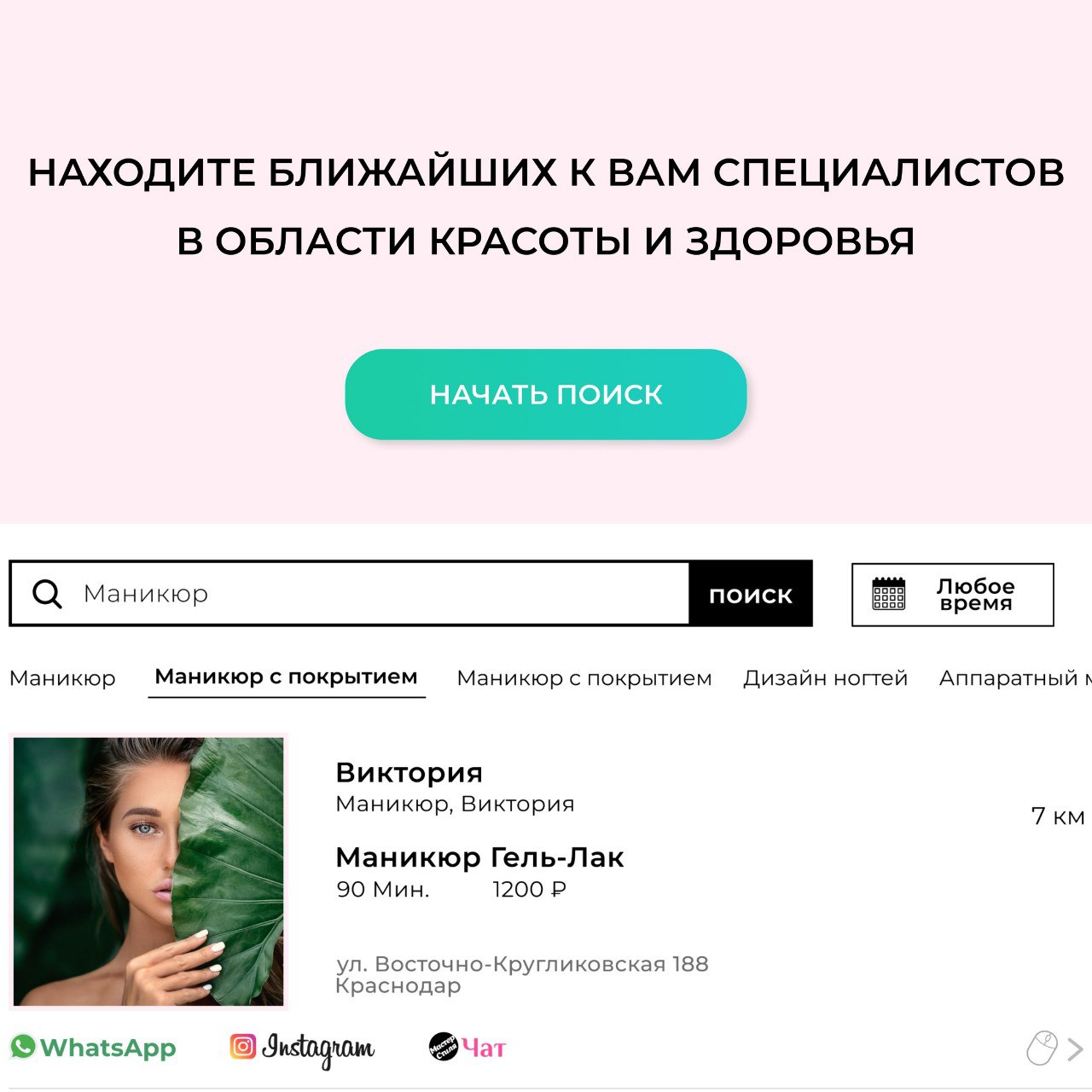Click the Мастер Стиля chat logo

(444, 1047)
